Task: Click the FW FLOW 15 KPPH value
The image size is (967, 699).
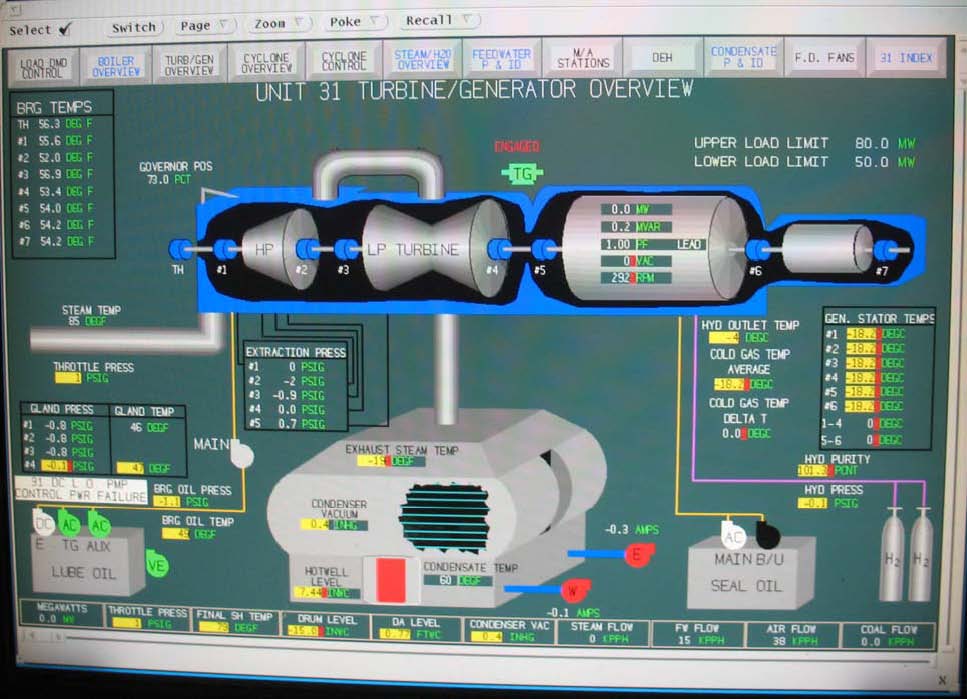Action: (699, 640)
